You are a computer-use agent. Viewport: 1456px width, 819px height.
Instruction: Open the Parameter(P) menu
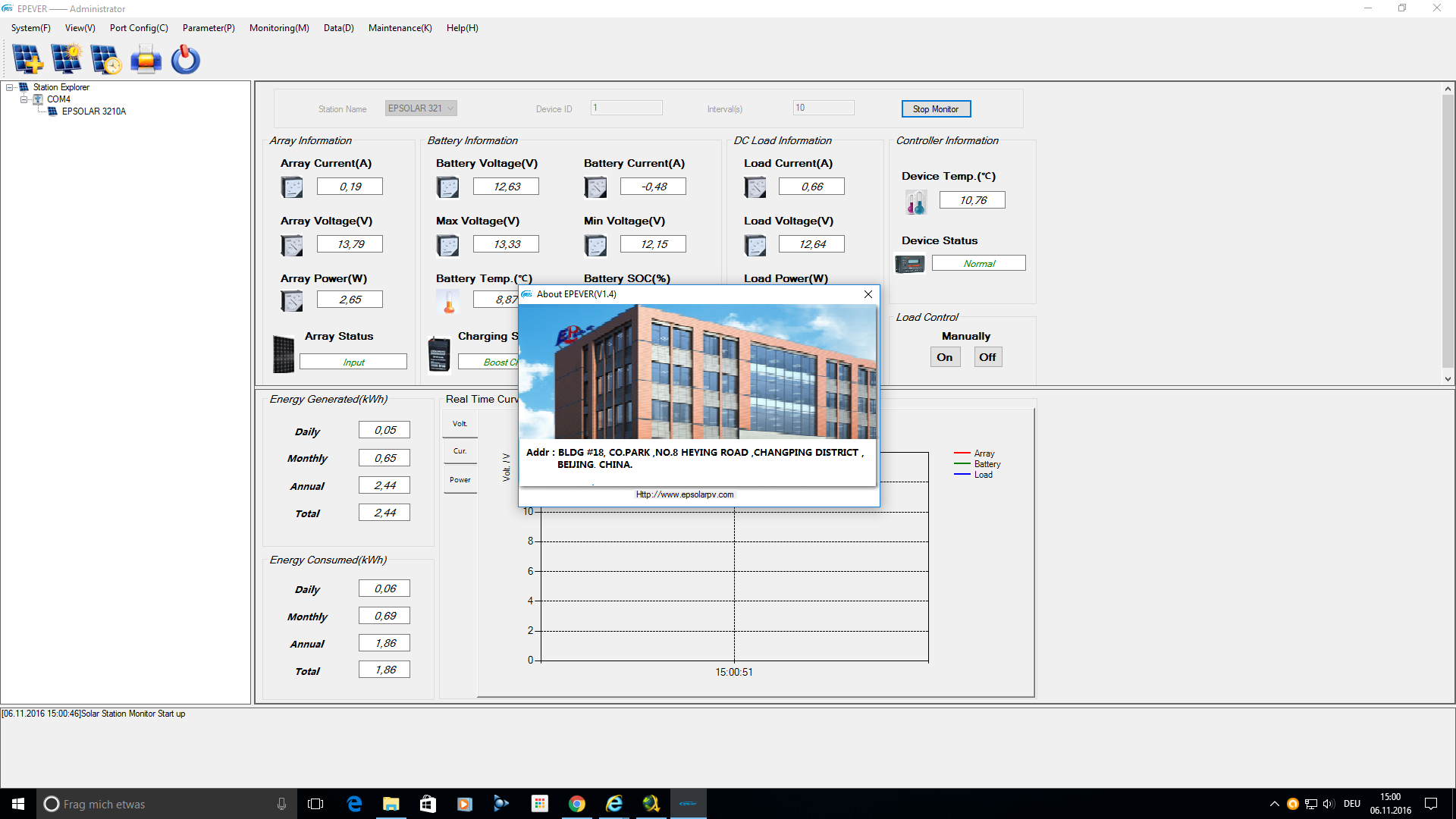209,28
